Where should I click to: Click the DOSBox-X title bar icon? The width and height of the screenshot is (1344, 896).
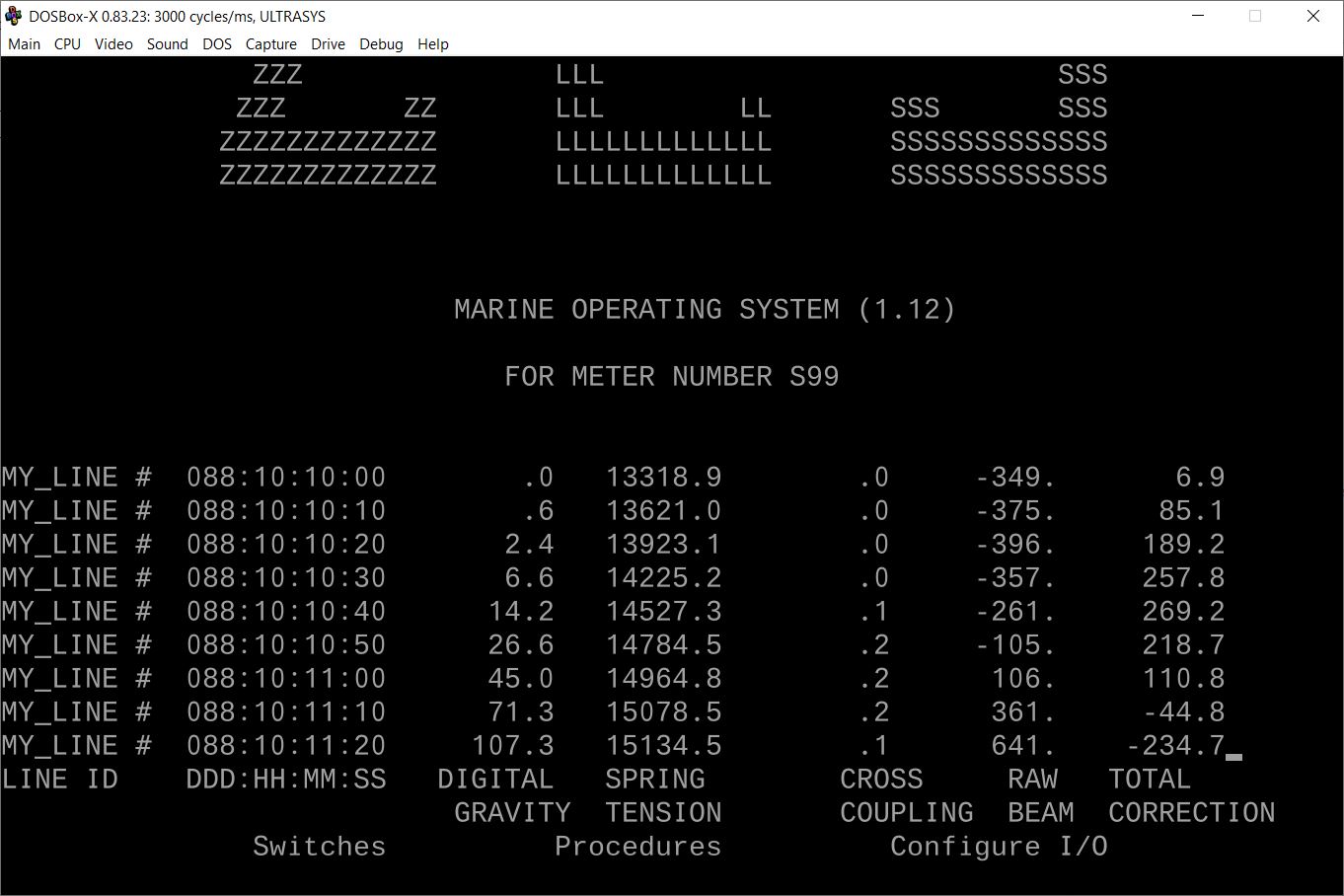(14, 16)
